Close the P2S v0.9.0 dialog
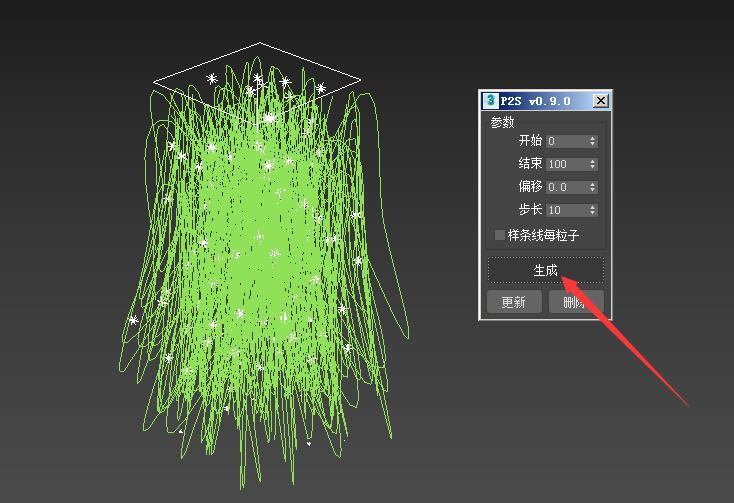The width and height of the screenshot is (734, 503). point(601,101)
